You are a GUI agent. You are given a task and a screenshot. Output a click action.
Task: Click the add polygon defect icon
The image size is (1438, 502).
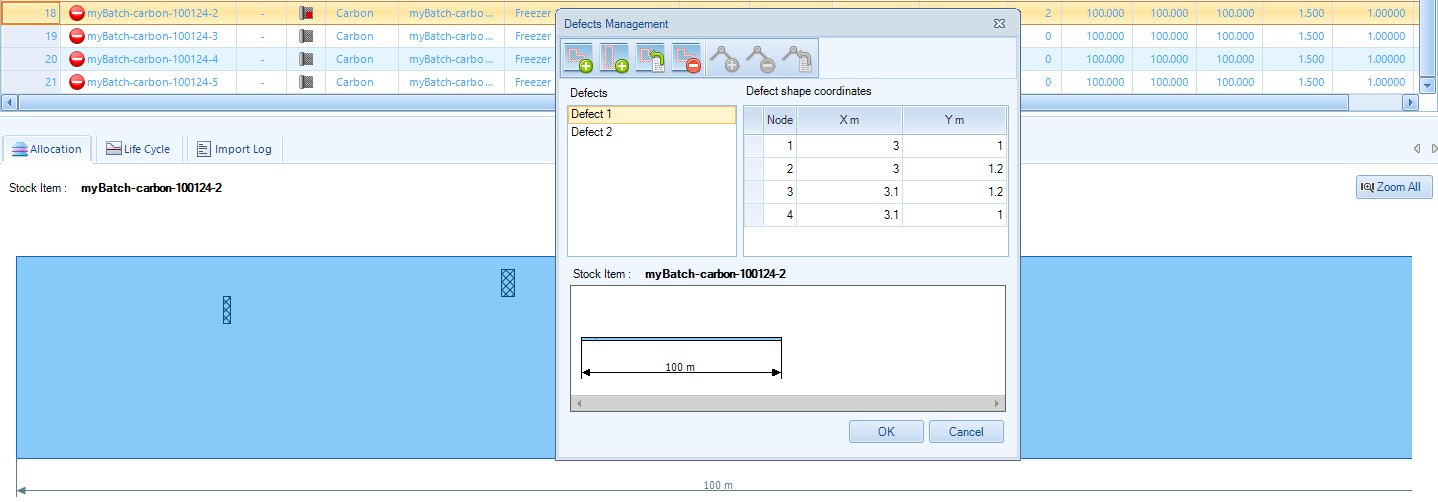click(579, 59)
